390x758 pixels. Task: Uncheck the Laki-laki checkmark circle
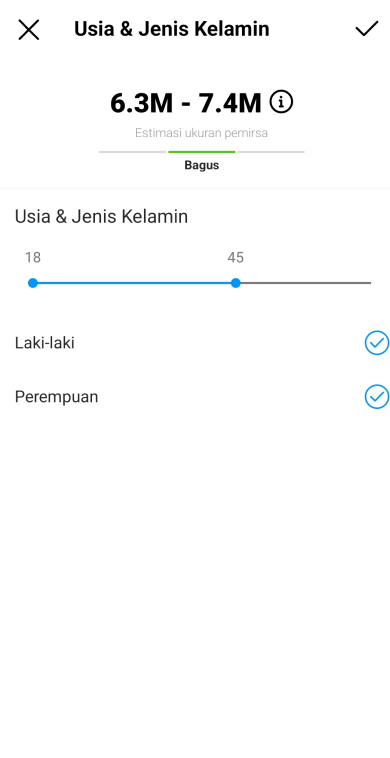(376, 343)
